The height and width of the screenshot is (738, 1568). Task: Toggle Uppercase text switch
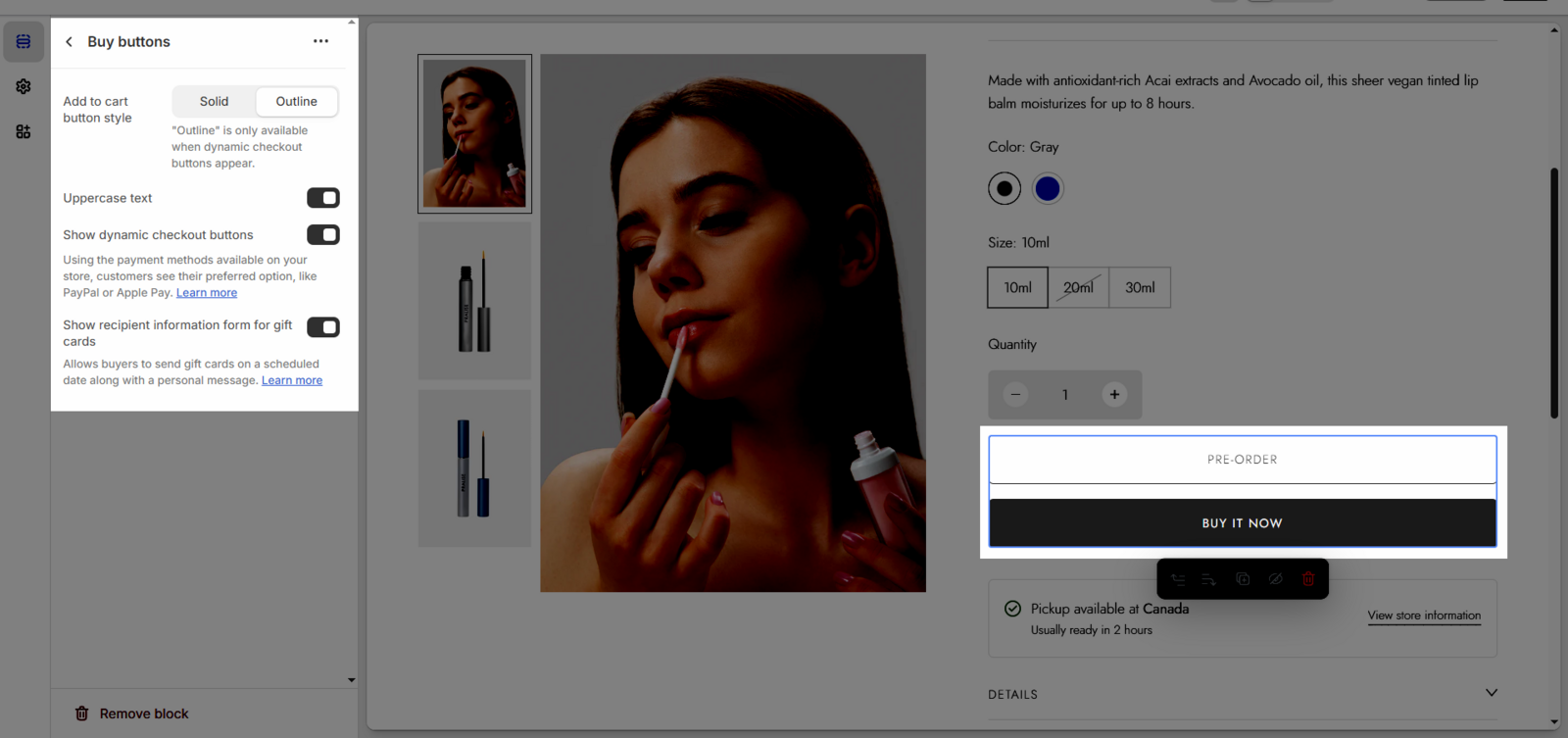[322, 198]
